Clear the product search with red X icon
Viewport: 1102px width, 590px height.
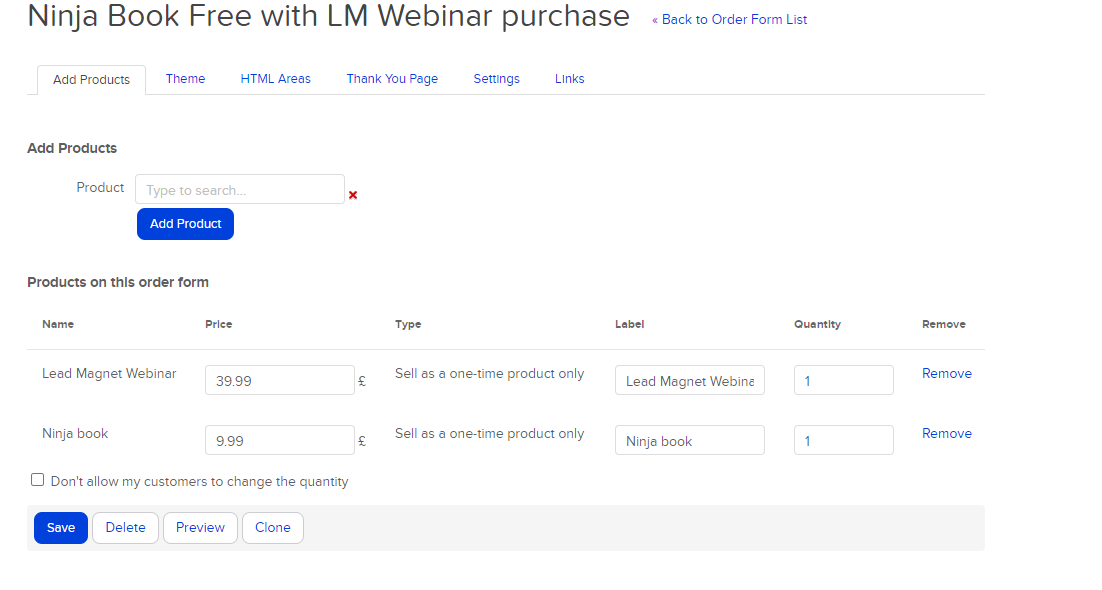click(x=353, y=195)
